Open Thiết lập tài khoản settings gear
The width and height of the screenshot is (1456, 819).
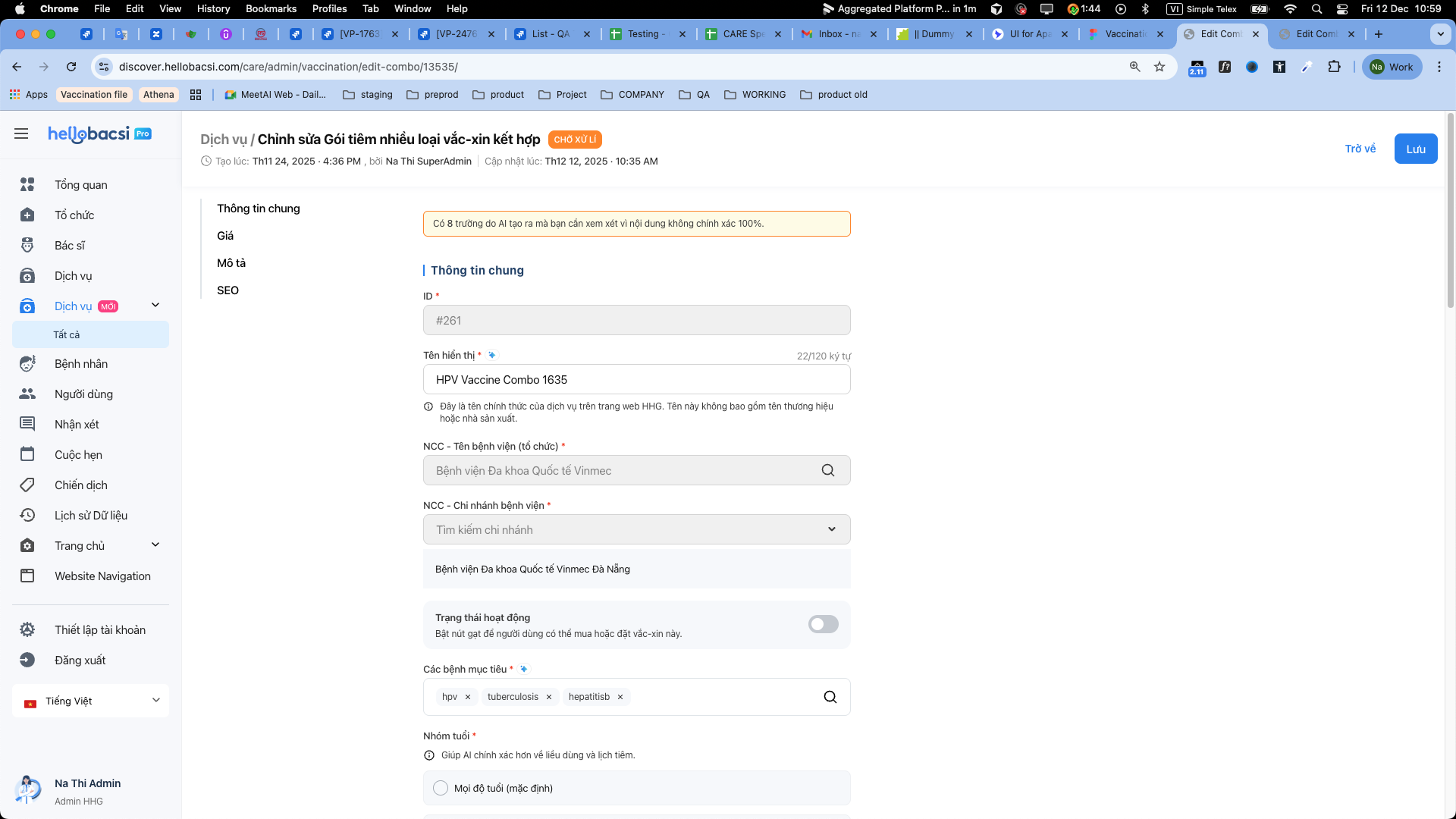[27, 629]
